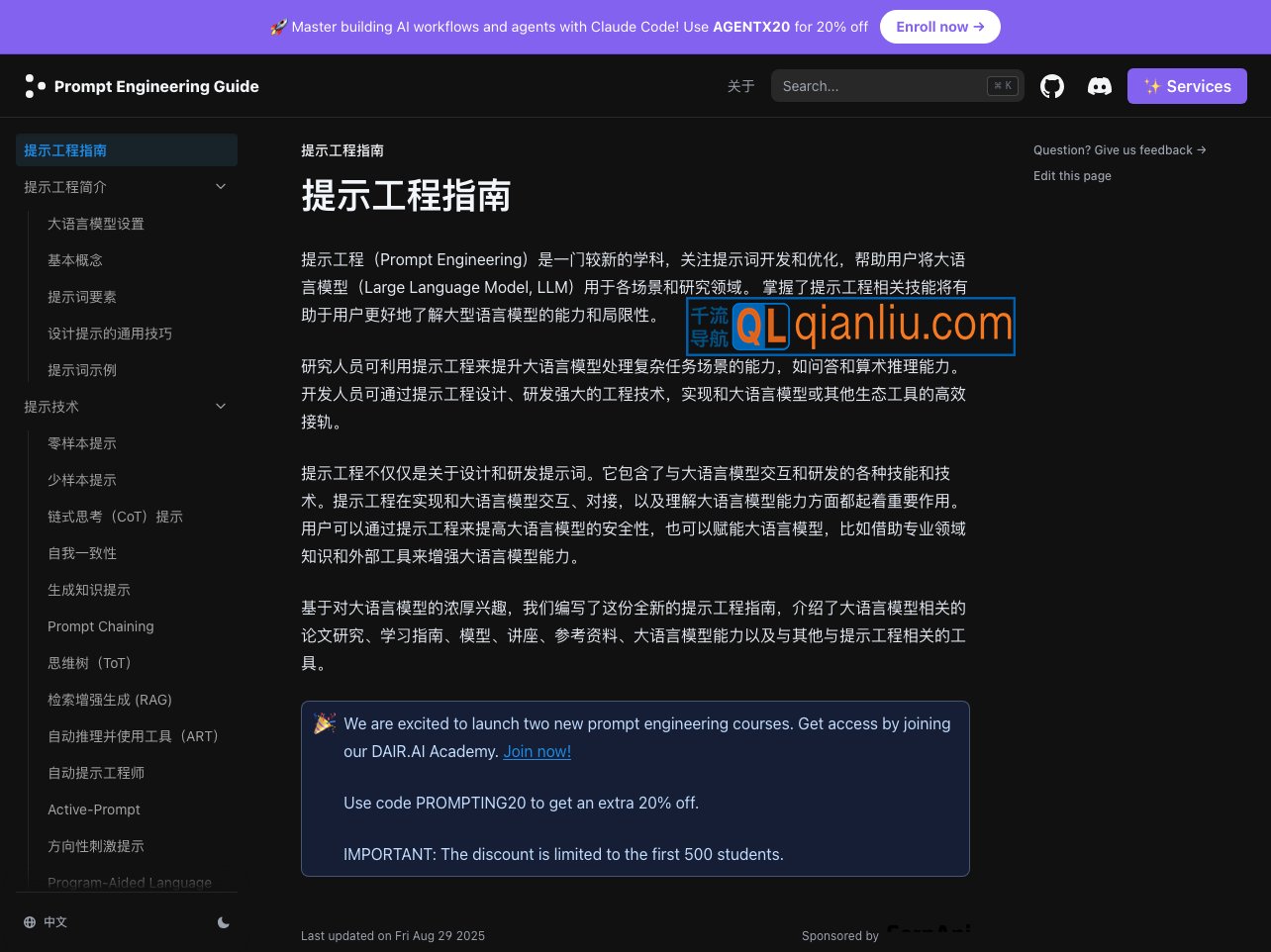Open the Join now! link
The height and width of the screenshot is (952, 1271).
point(537,751)
